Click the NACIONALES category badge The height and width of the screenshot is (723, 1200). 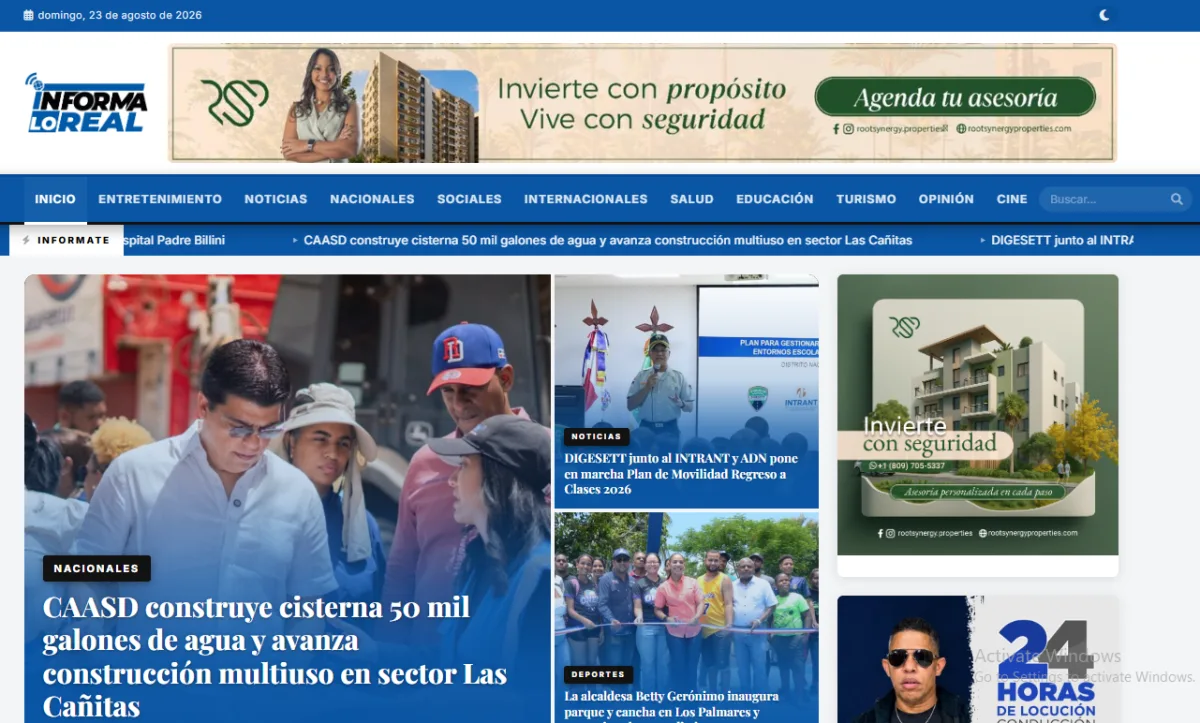click(x=96, y=568)
